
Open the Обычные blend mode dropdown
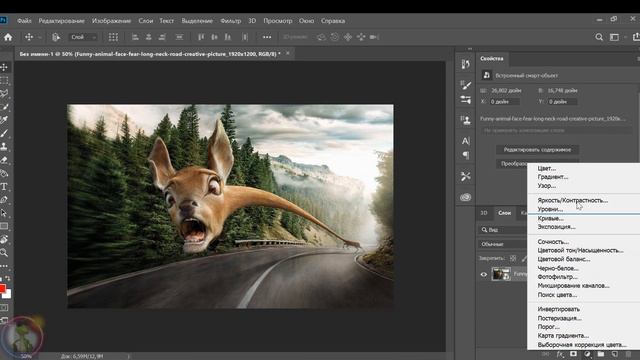[502, 244]
